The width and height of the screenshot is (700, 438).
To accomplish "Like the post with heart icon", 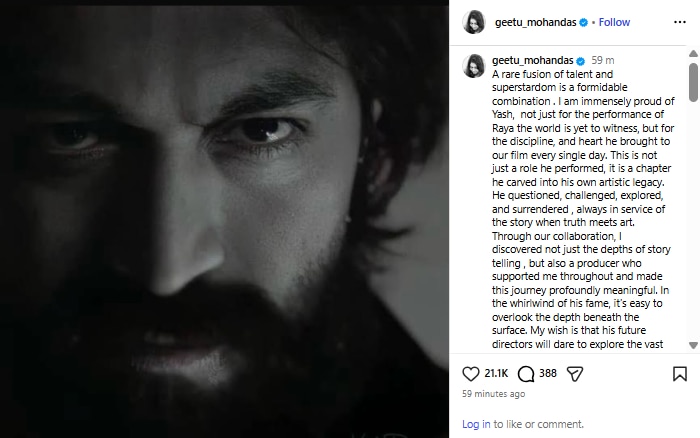I will 471,374.
